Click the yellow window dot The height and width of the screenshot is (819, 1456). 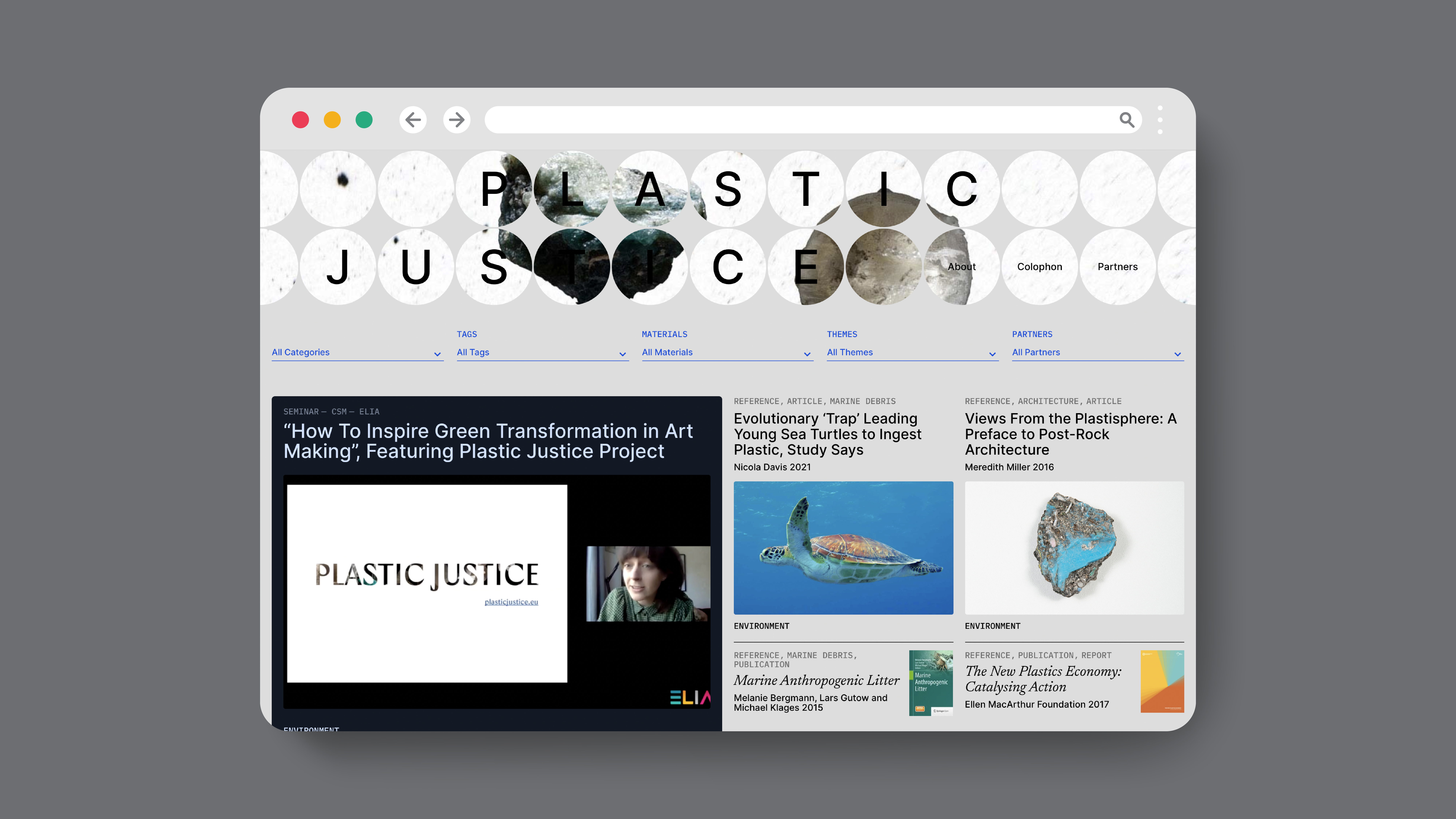pos(332,120)
